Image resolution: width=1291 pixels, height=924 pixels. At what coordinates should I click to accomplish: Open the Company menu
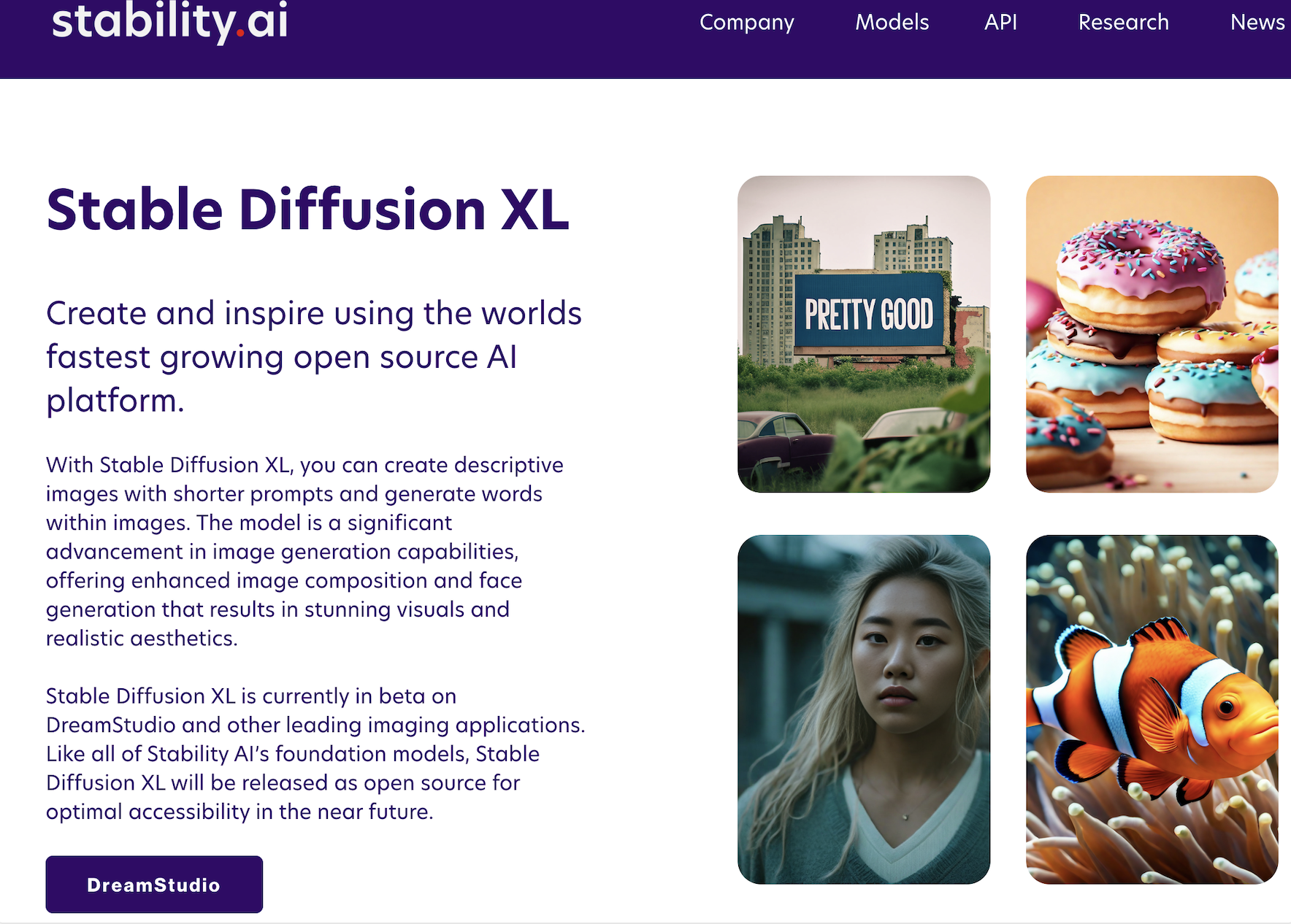(x=746, y=23)
